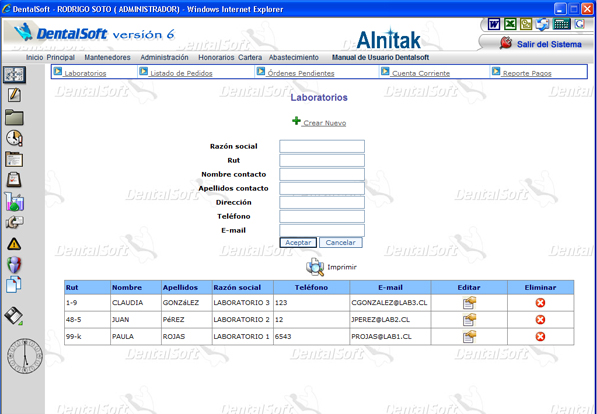597x414 pixels.
Task: Click the Imprimir label
Action: (342, 267)
